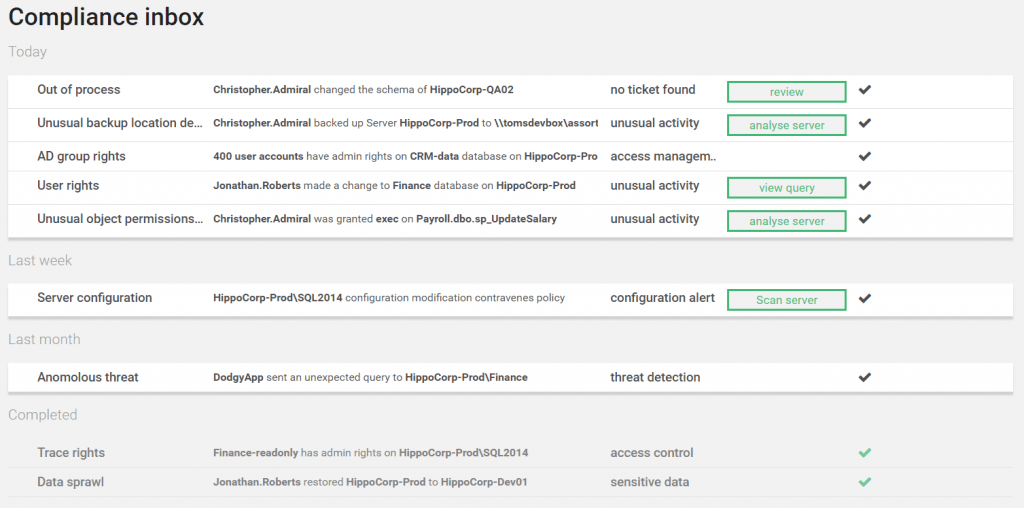1024x508 pixels.
Task: Click 400 user accounts description
Action: pos(406,156)
